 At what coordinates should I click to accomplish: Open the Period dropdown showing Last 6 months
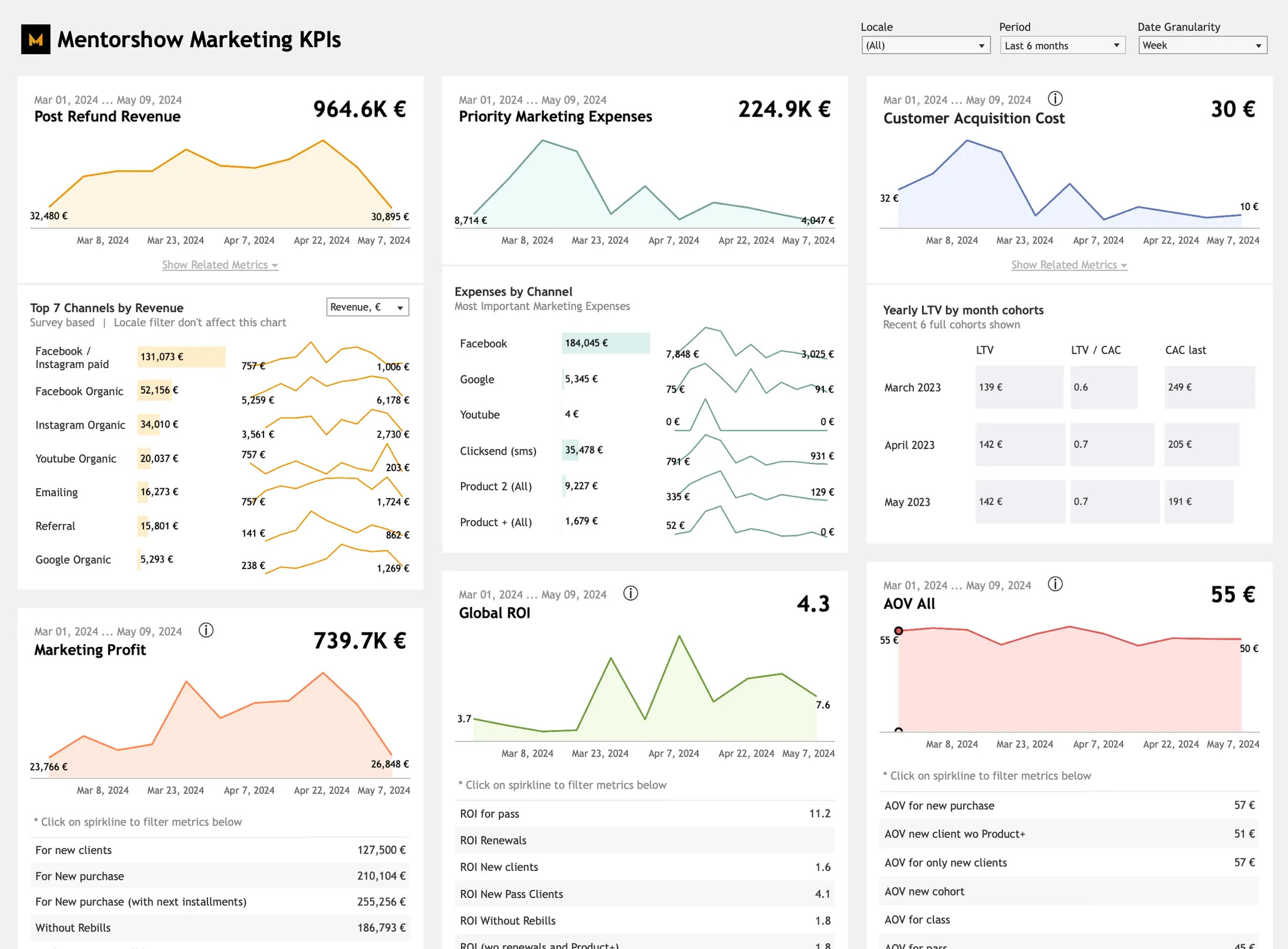tap(1062, 45)
